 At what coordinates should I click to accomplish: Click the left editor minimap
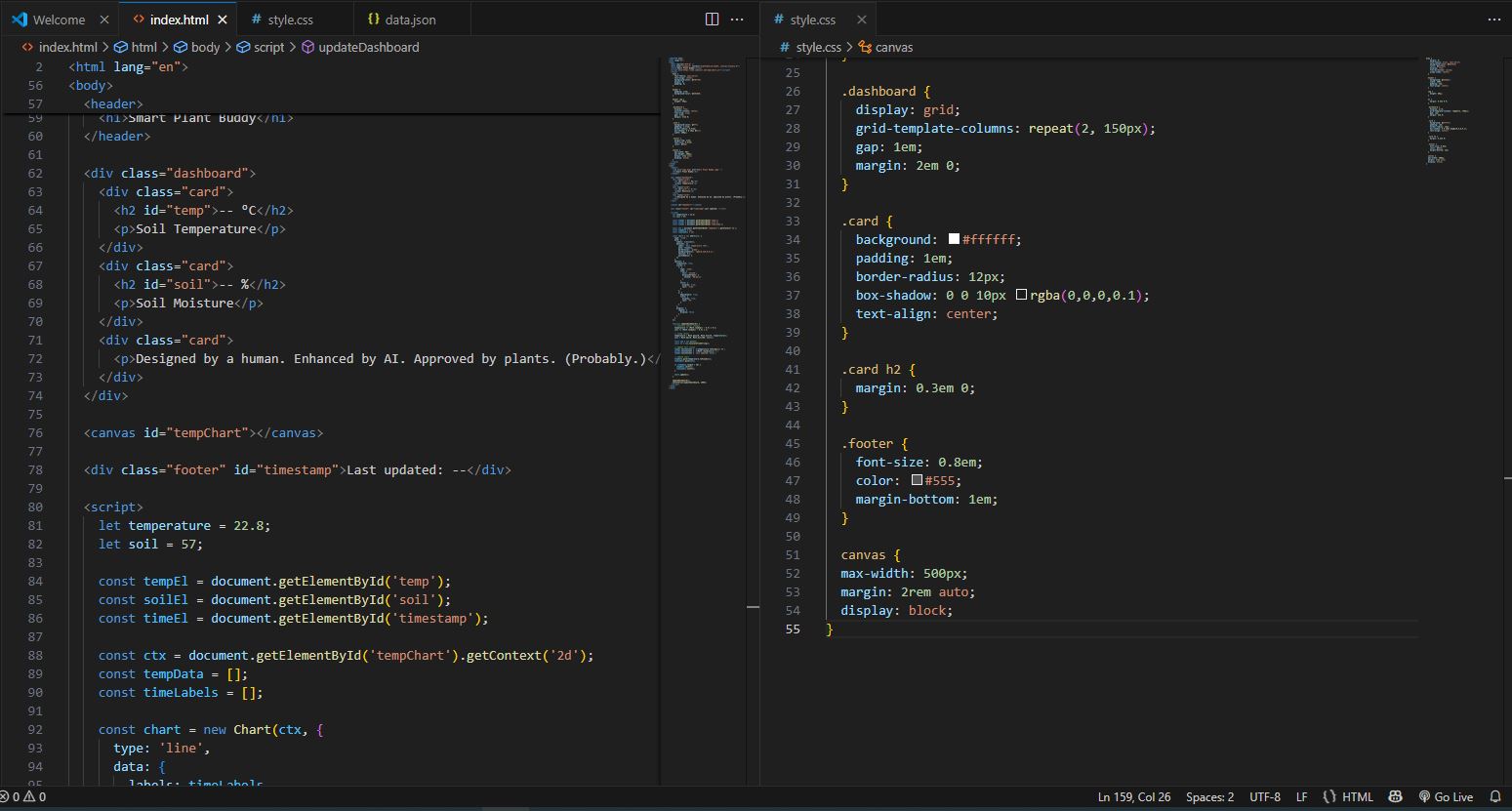click(x=703, y=224)
